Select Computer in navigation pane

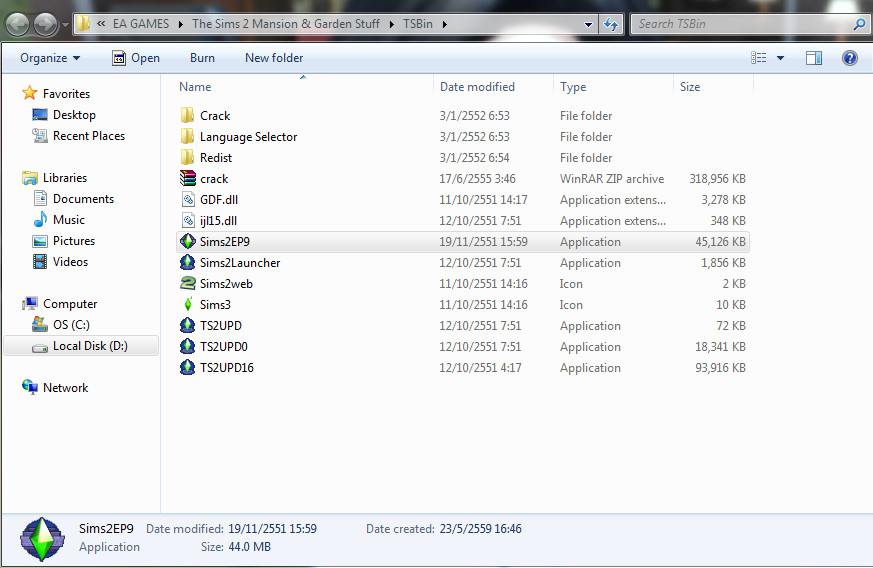(70, 304)
